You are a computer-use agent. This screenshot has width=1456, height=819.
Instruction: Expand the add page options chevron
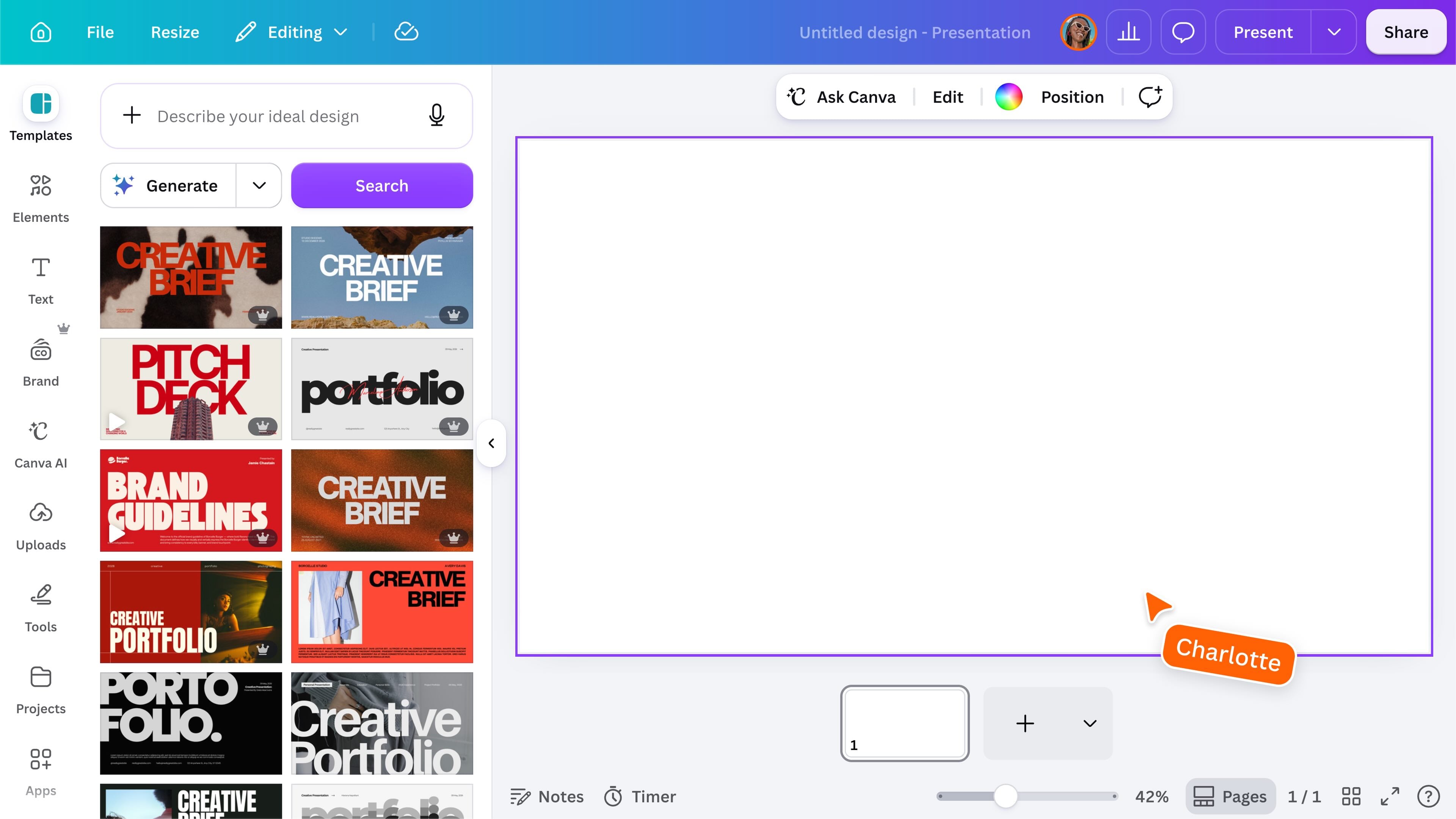1090,723
